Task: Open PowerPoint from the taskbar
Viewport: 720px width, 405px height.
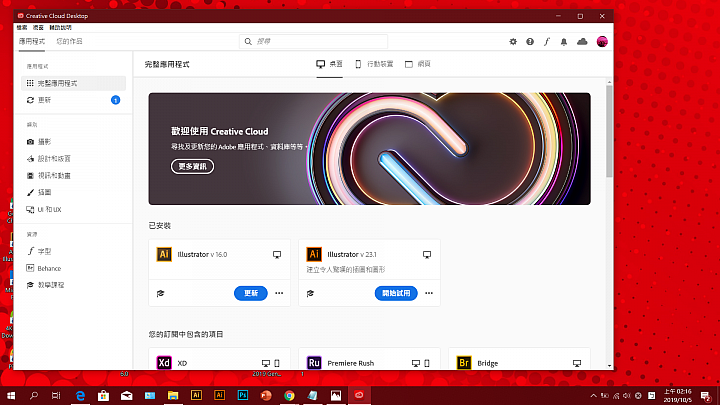Action: coord(266,395)
